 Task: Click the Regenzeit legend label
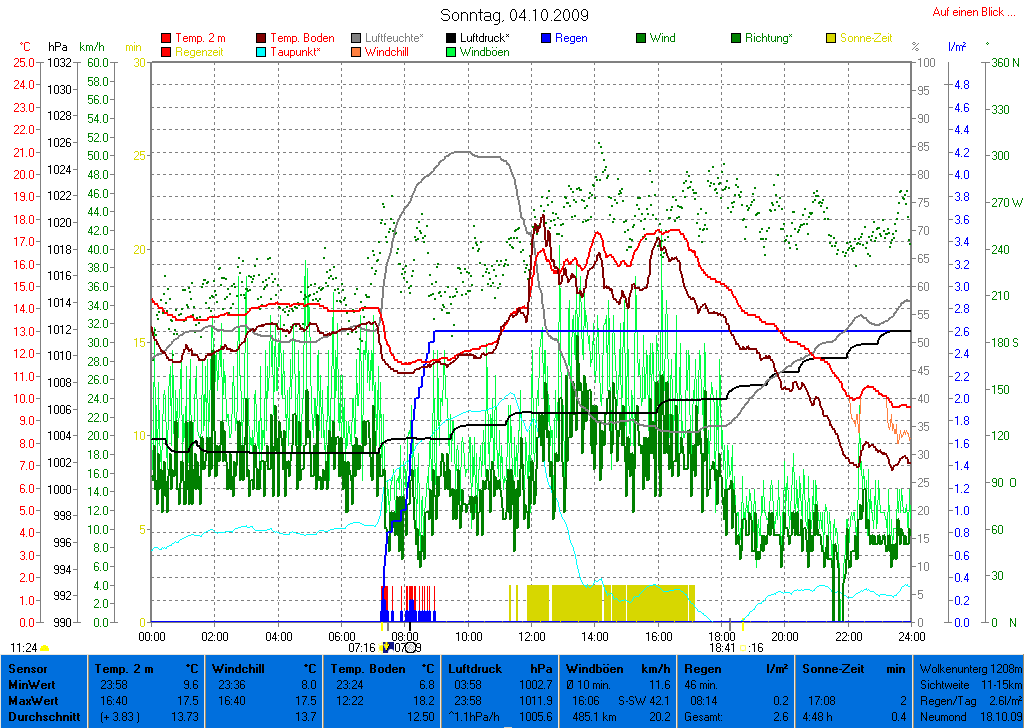[x=199, y=51]
